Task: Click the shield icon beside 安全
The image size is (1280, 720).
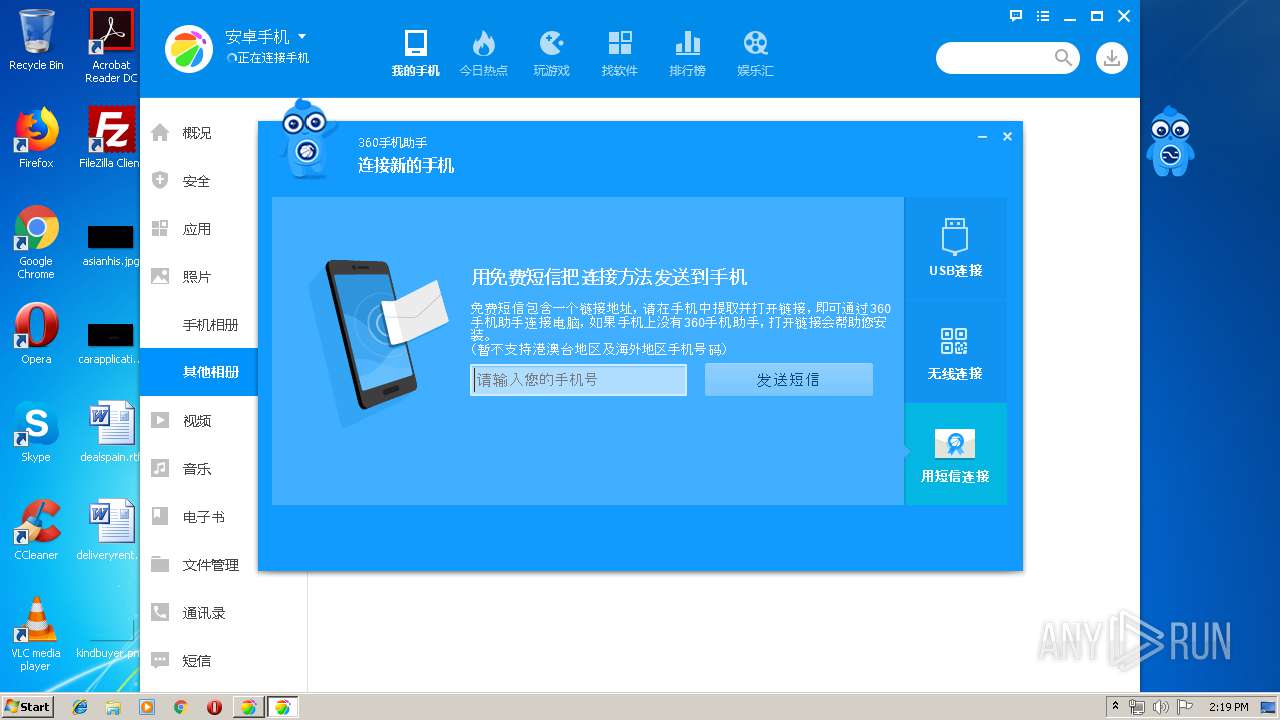Action: (x=160, y=180)
